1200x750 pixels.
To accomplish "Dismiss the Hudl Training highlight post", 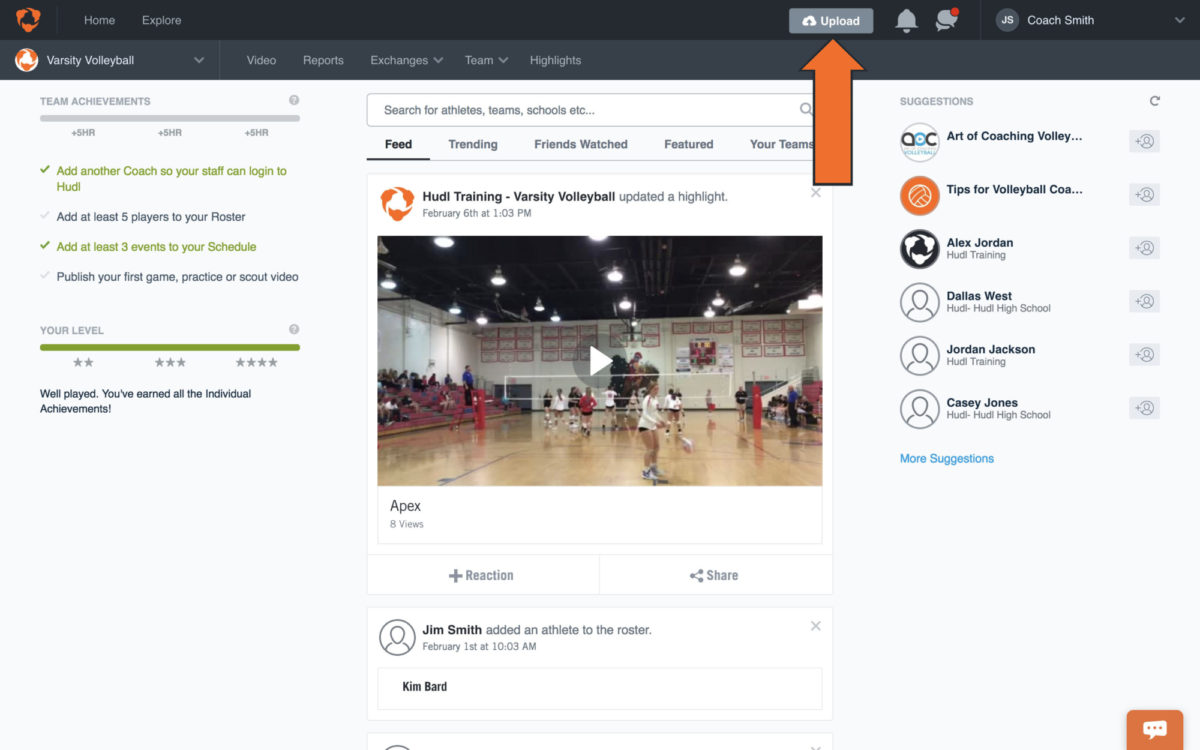I will coord(816,193).
